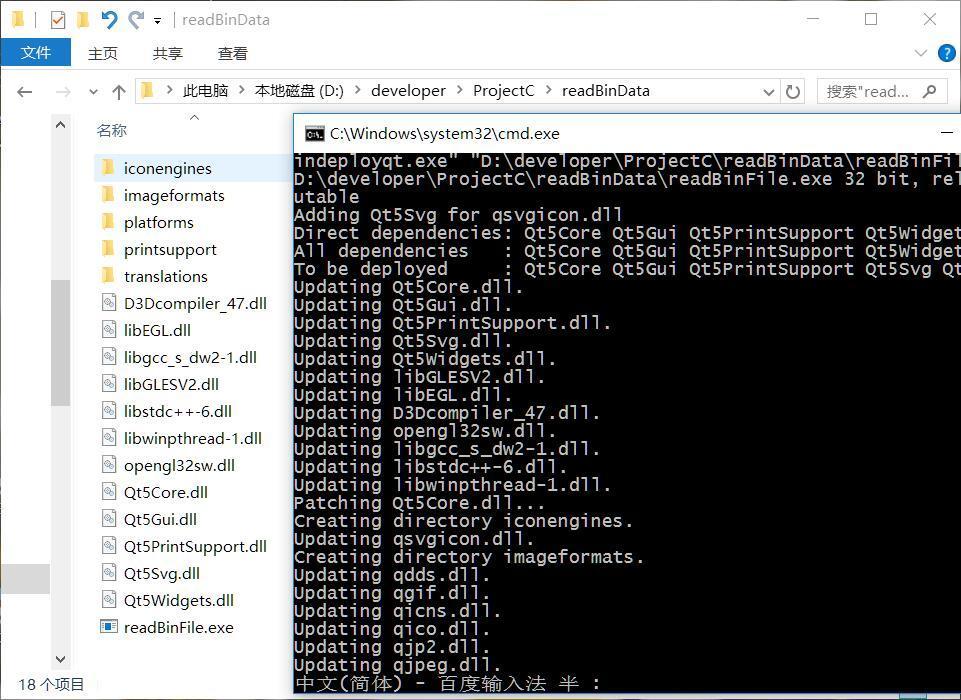
Task: Go back with the left arrow
Action: [25, 92]
